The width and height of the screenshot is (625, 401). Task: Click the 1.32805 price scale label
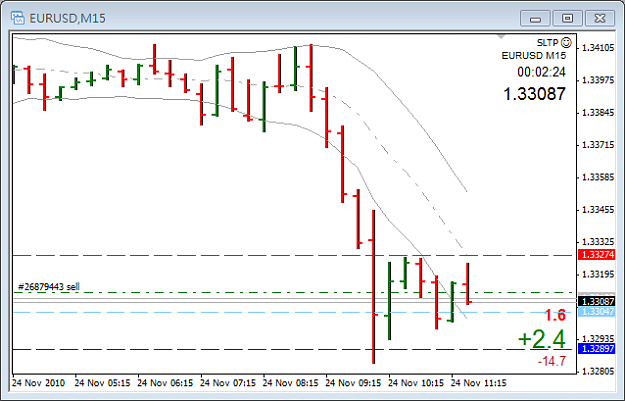point(598,371)
